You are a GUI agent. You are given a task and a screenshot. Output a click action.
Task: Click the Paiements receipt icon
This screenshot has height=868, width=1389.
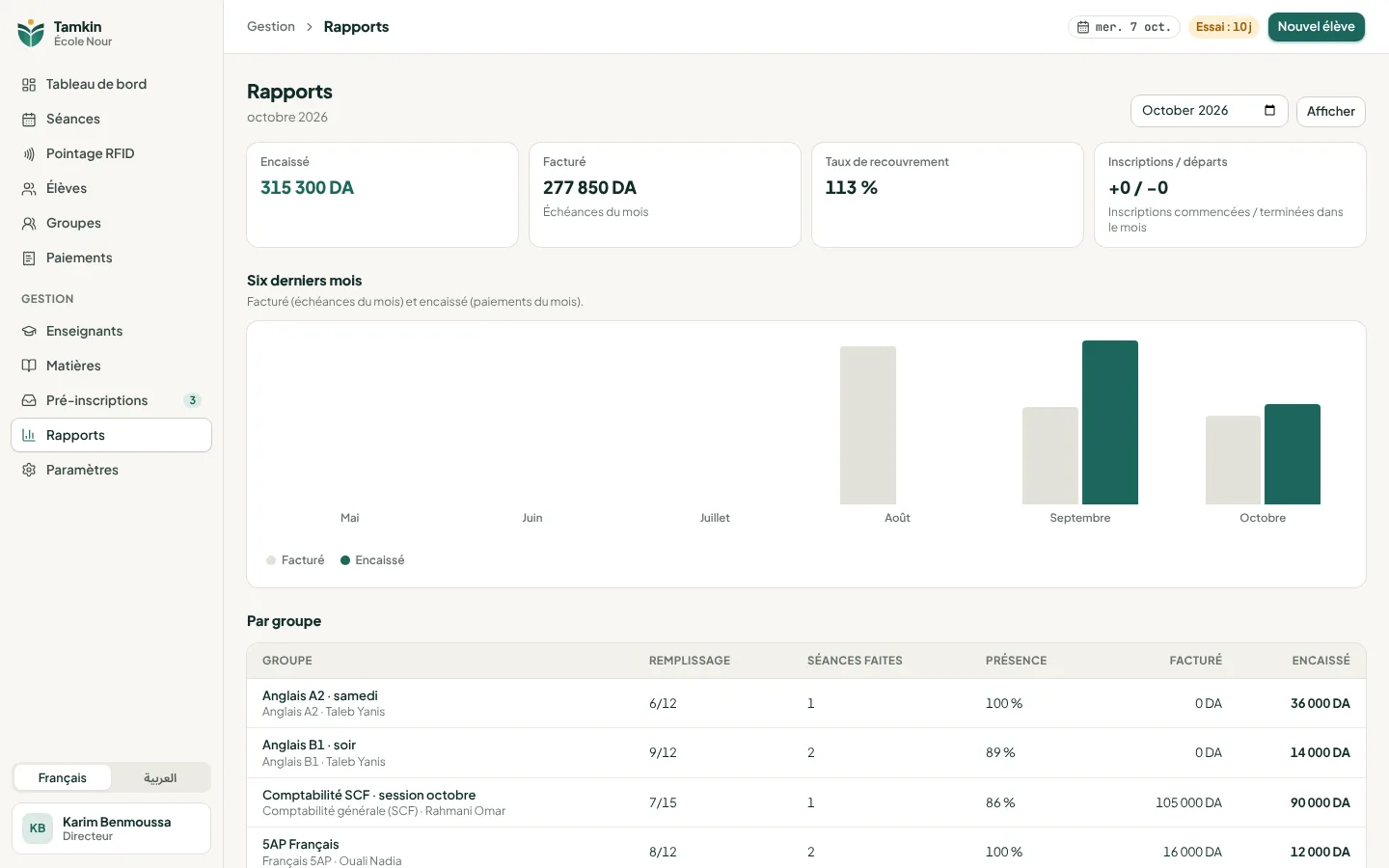29,258
